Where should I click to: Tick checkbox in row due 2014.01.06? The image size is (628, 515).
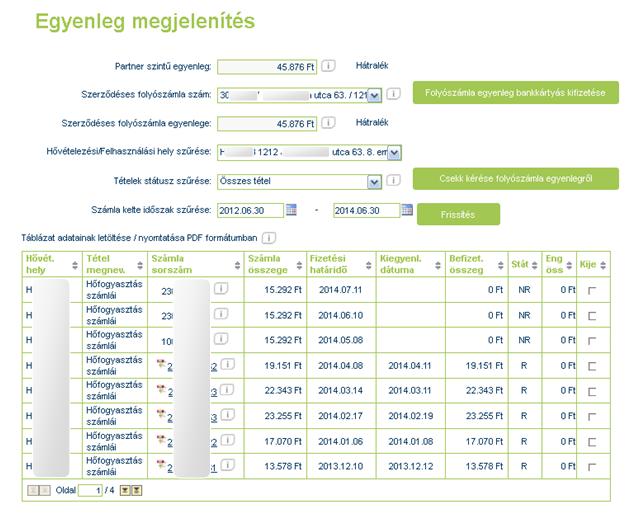click(592, 442)
